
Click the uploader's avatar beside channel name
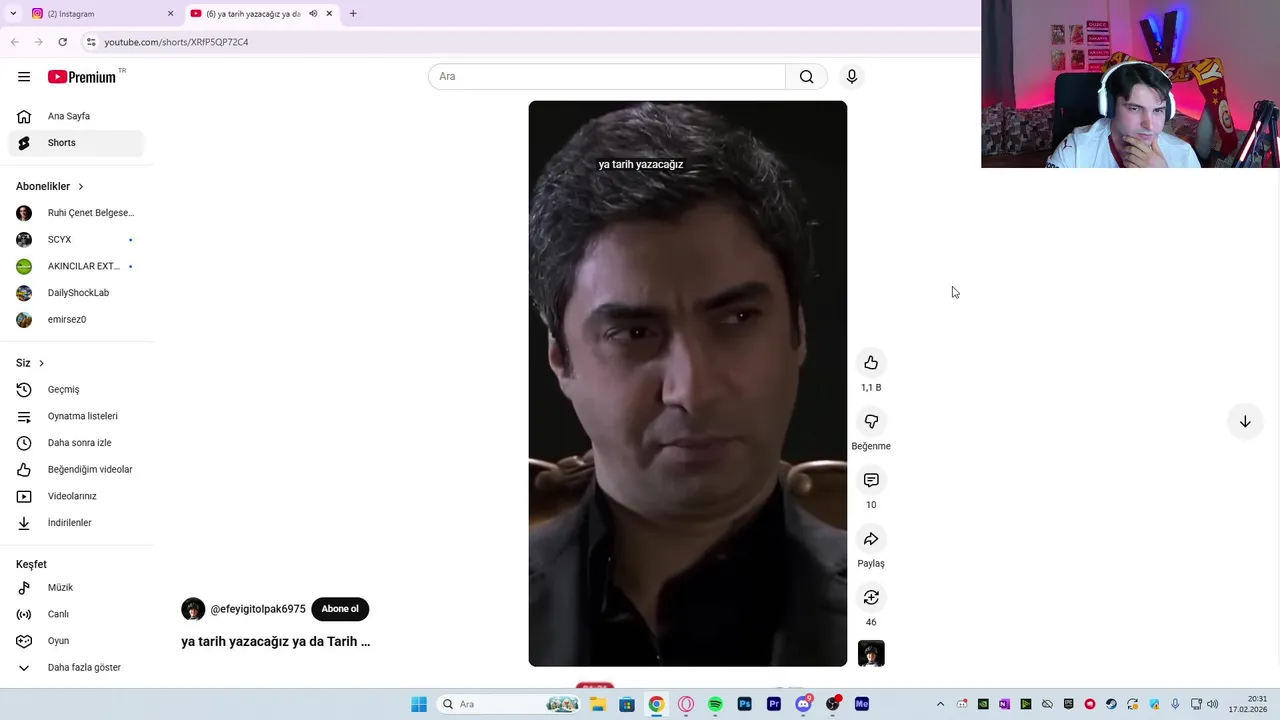pos(193,609)
